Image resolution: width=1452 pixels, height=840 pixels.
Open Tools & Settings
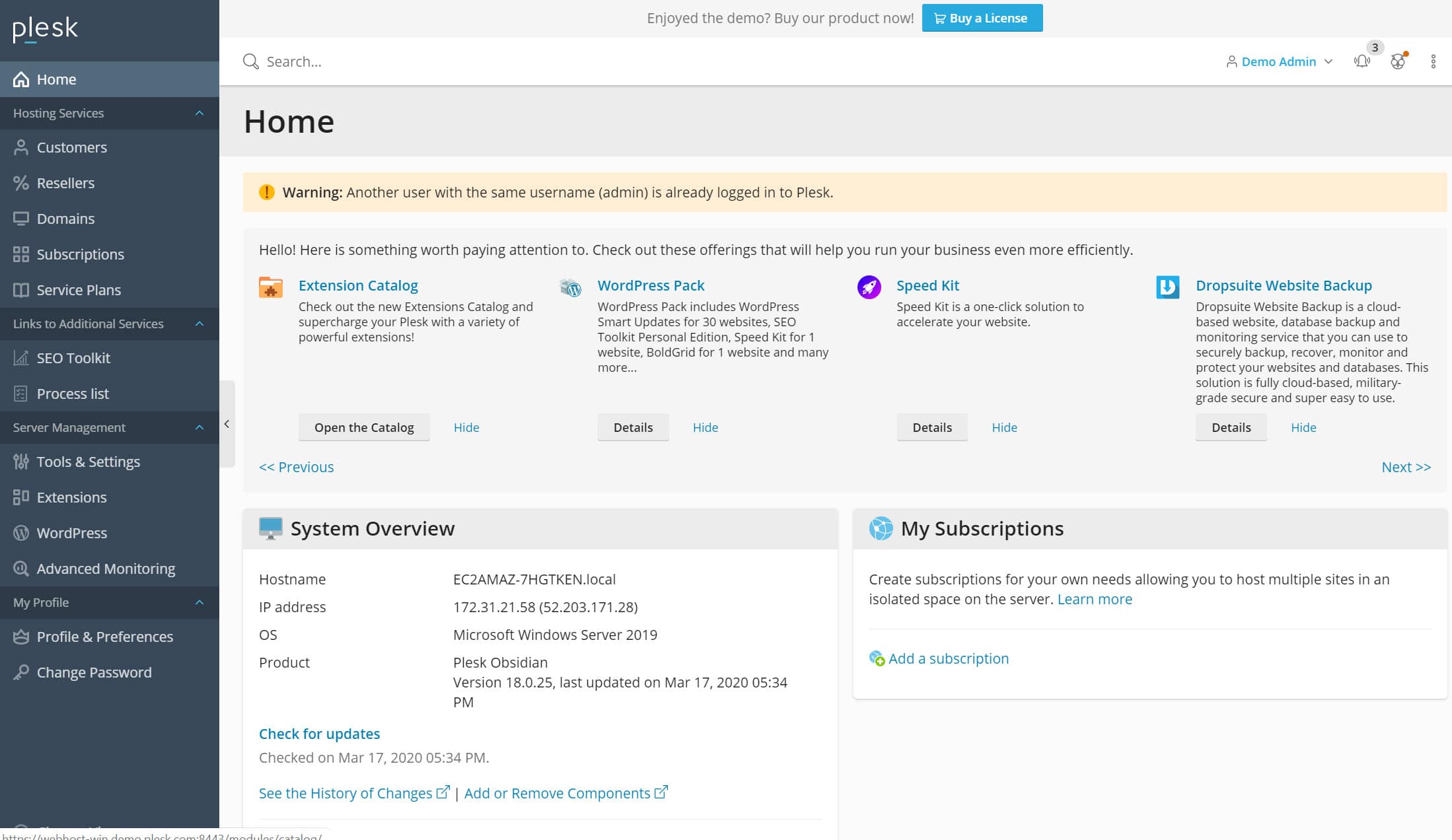tap(88, 461)
